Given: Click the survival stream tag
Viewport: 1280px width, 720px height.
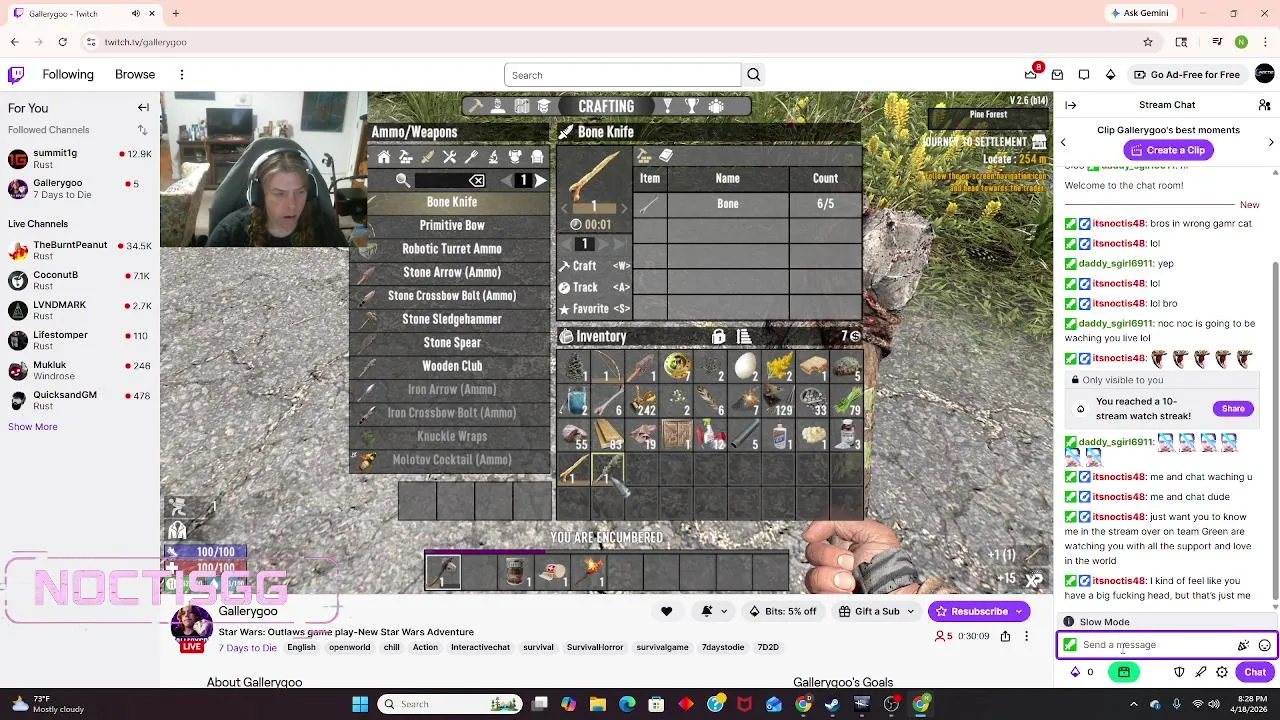Looking at the screenshot, I should (538, 647).
